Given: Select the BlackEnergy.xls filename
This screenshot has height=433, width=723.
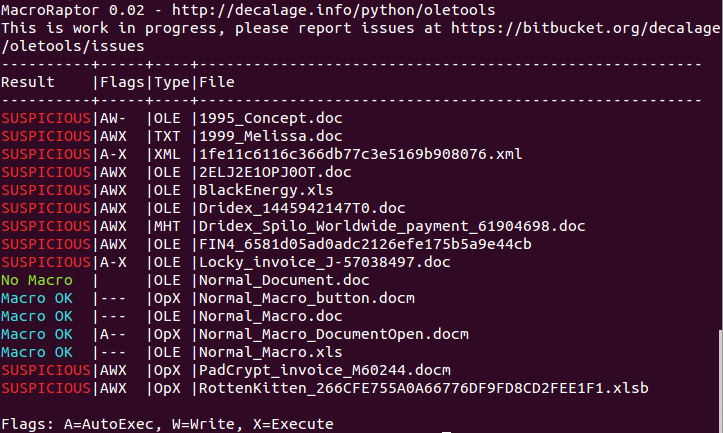Looking at the screenshot, I should click(266, 190).
